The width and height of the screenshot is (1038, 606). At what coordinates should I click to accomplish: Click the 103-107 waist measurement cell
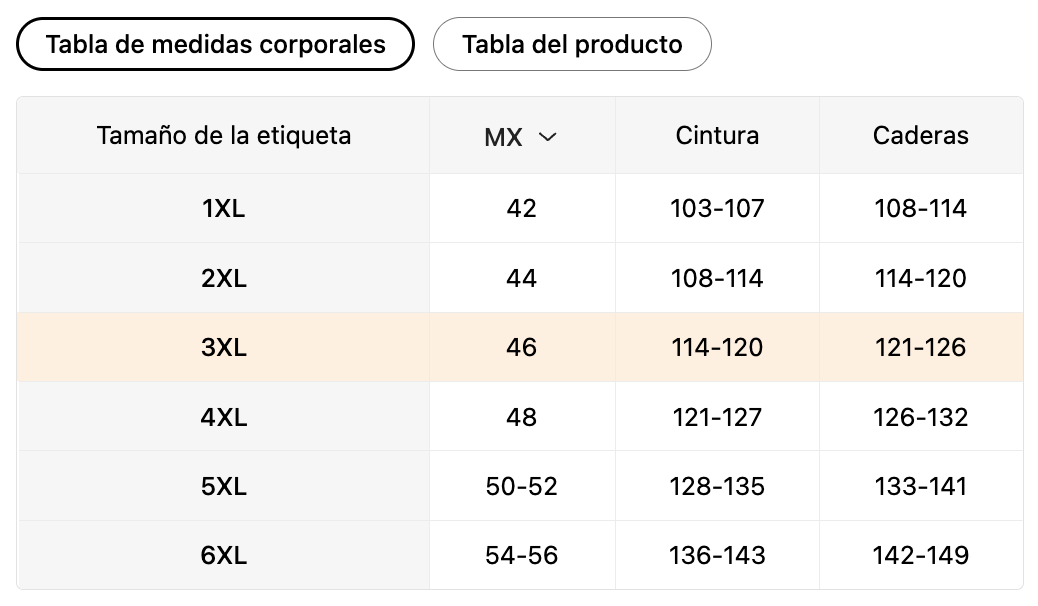(717, 209)
